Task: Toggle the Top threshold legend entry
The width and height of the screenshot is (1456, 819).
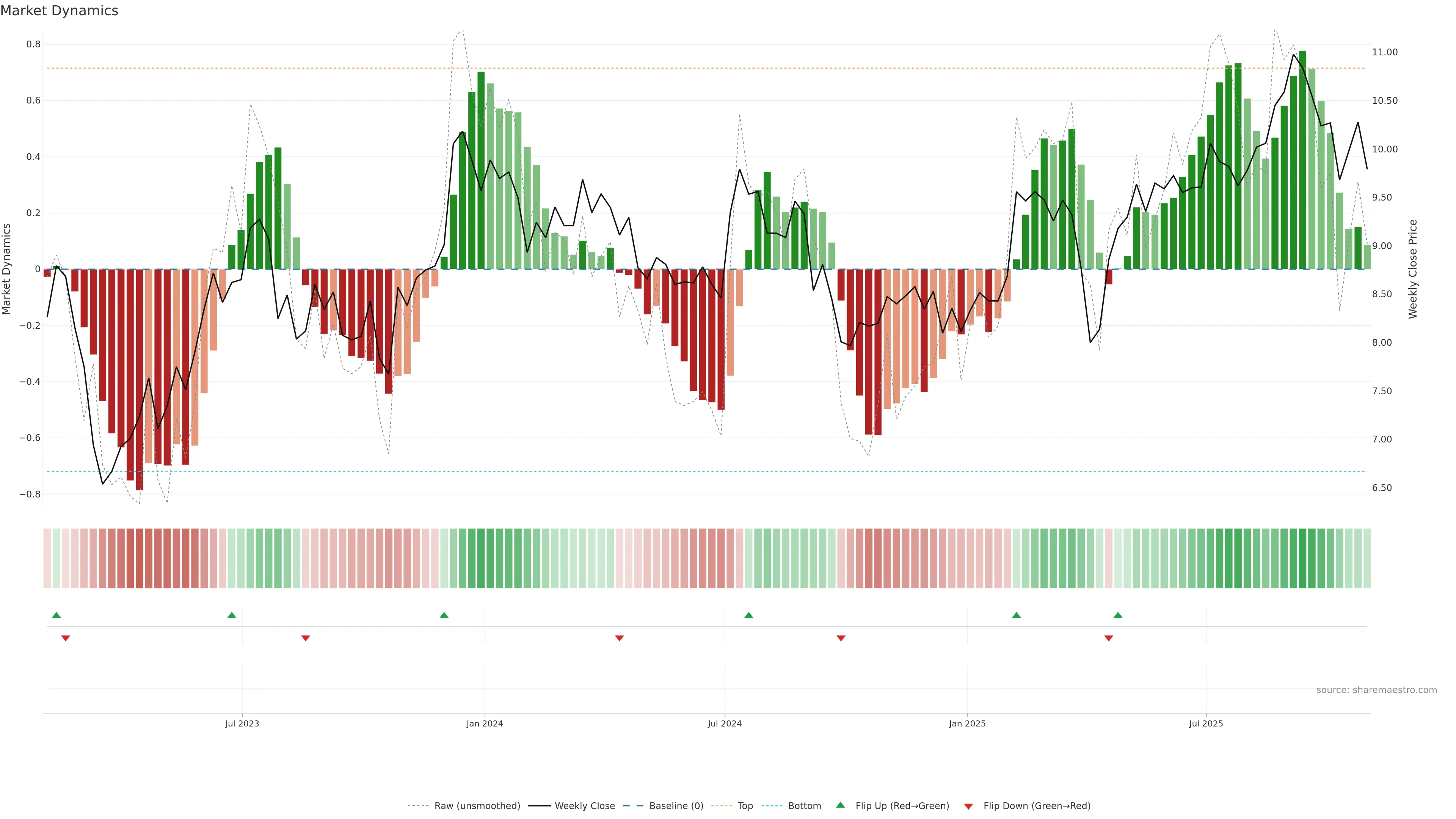Action: click(x=745, y=806)
